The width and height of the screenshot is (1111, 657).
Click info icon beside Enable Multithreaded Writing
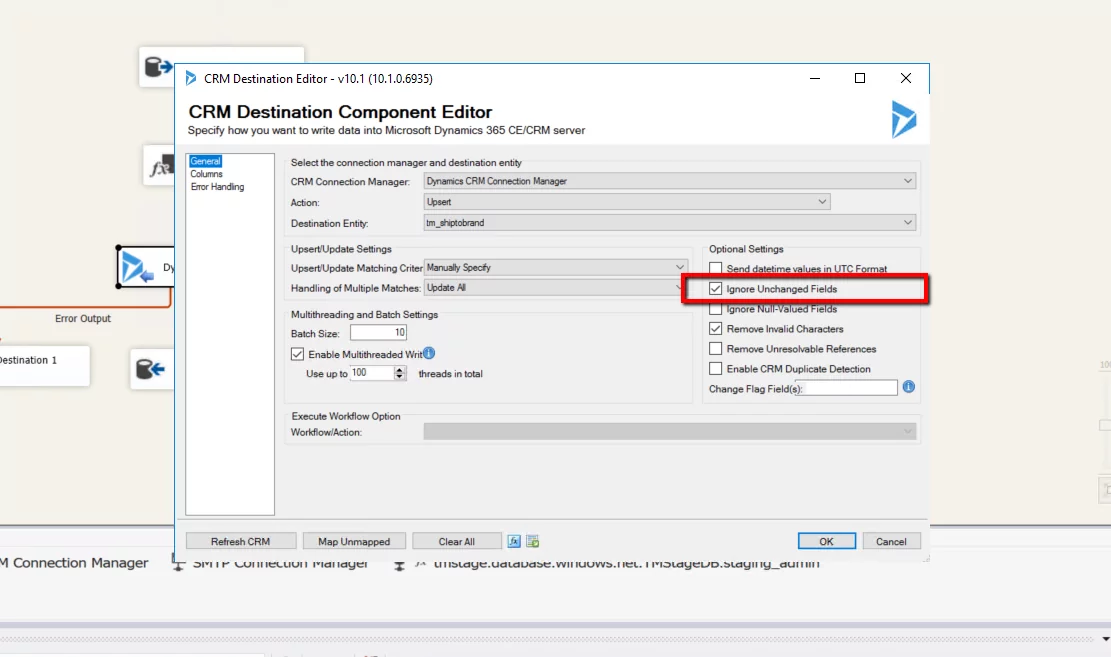coord(429,353)
